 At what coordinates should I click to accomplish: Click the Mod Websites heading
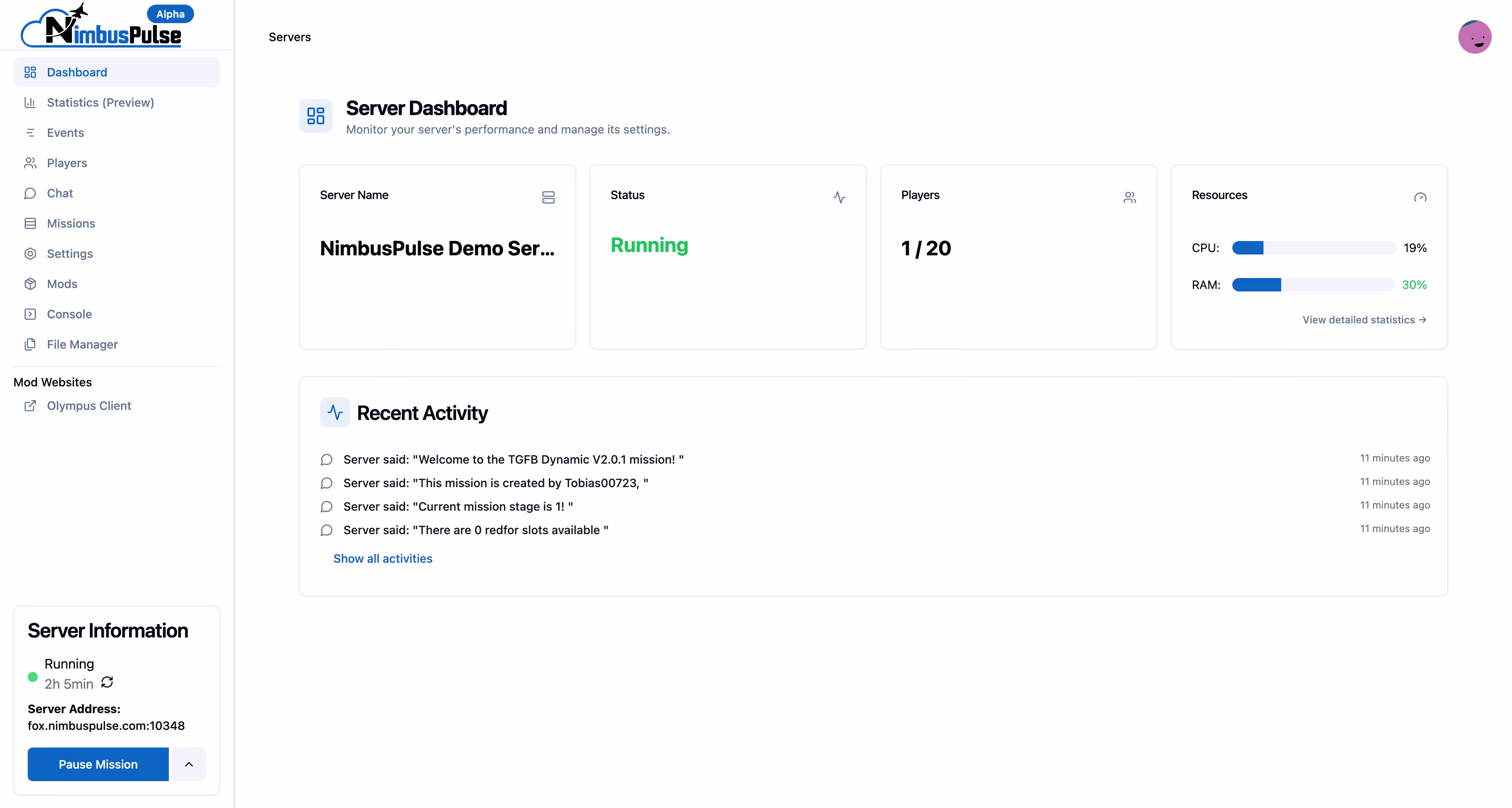tap(53, 382)
